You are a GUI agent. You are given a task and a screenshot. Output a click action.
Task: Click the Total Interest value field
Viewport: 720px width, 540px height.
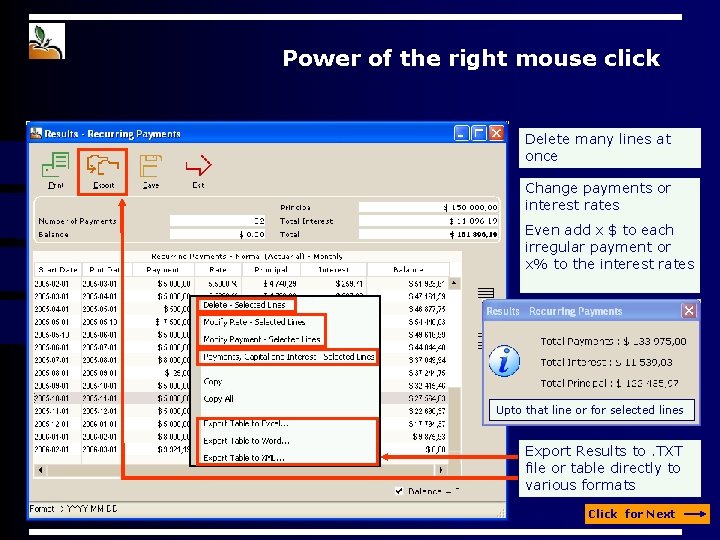point(428,221)
